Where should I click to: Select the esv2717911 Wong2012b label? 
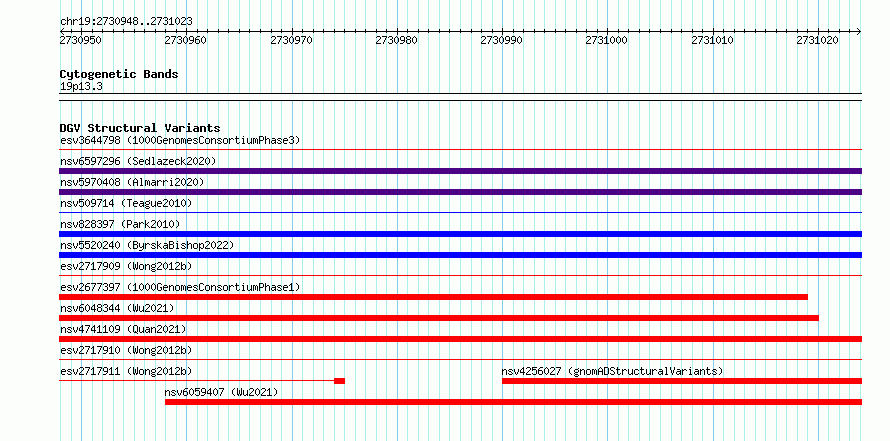click(x=126, y=371)
